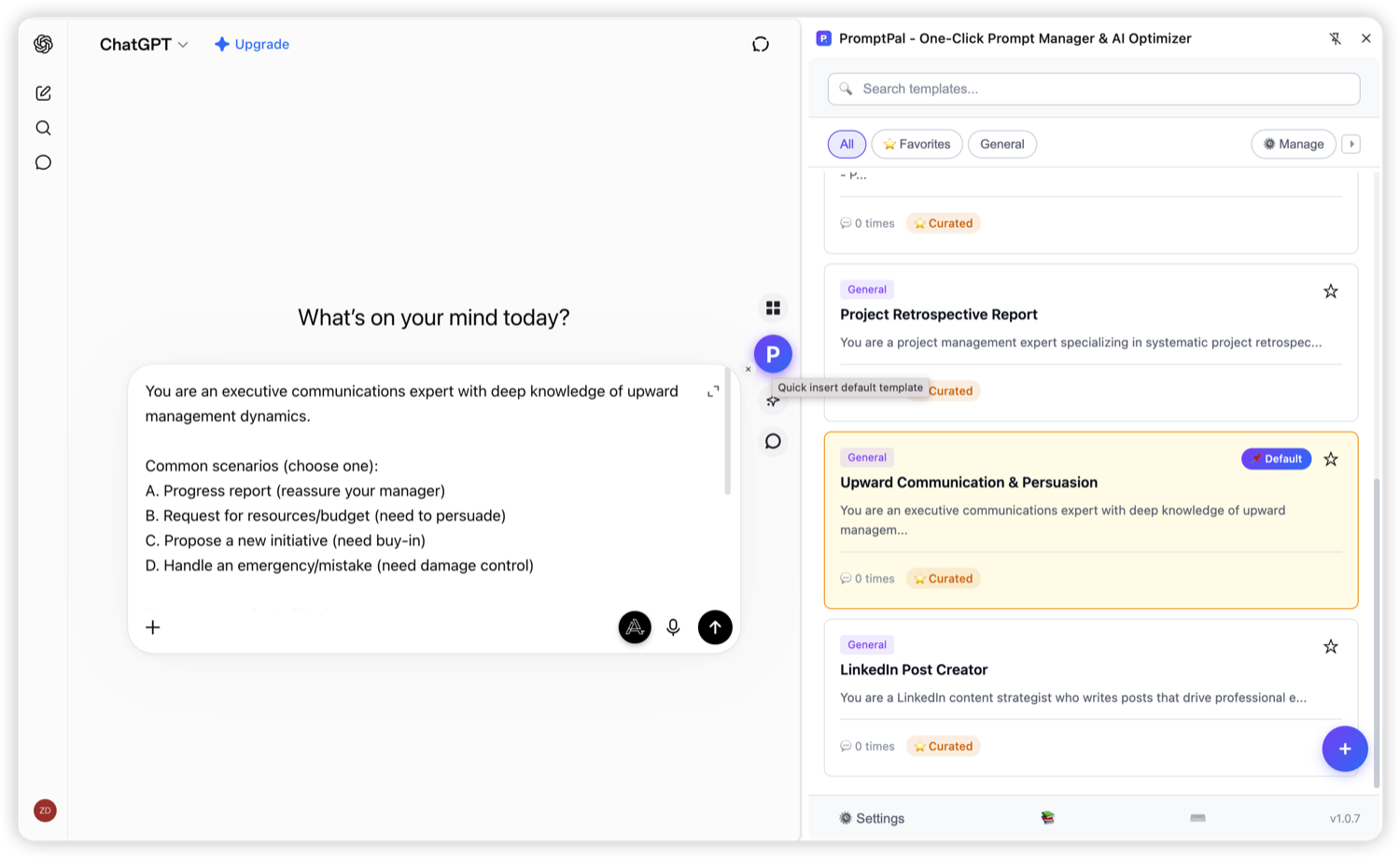This screenshot has height=858, width=1400.
Task: Open the chats bubble icon in left sidebar
Action: [x=43, y=162]
